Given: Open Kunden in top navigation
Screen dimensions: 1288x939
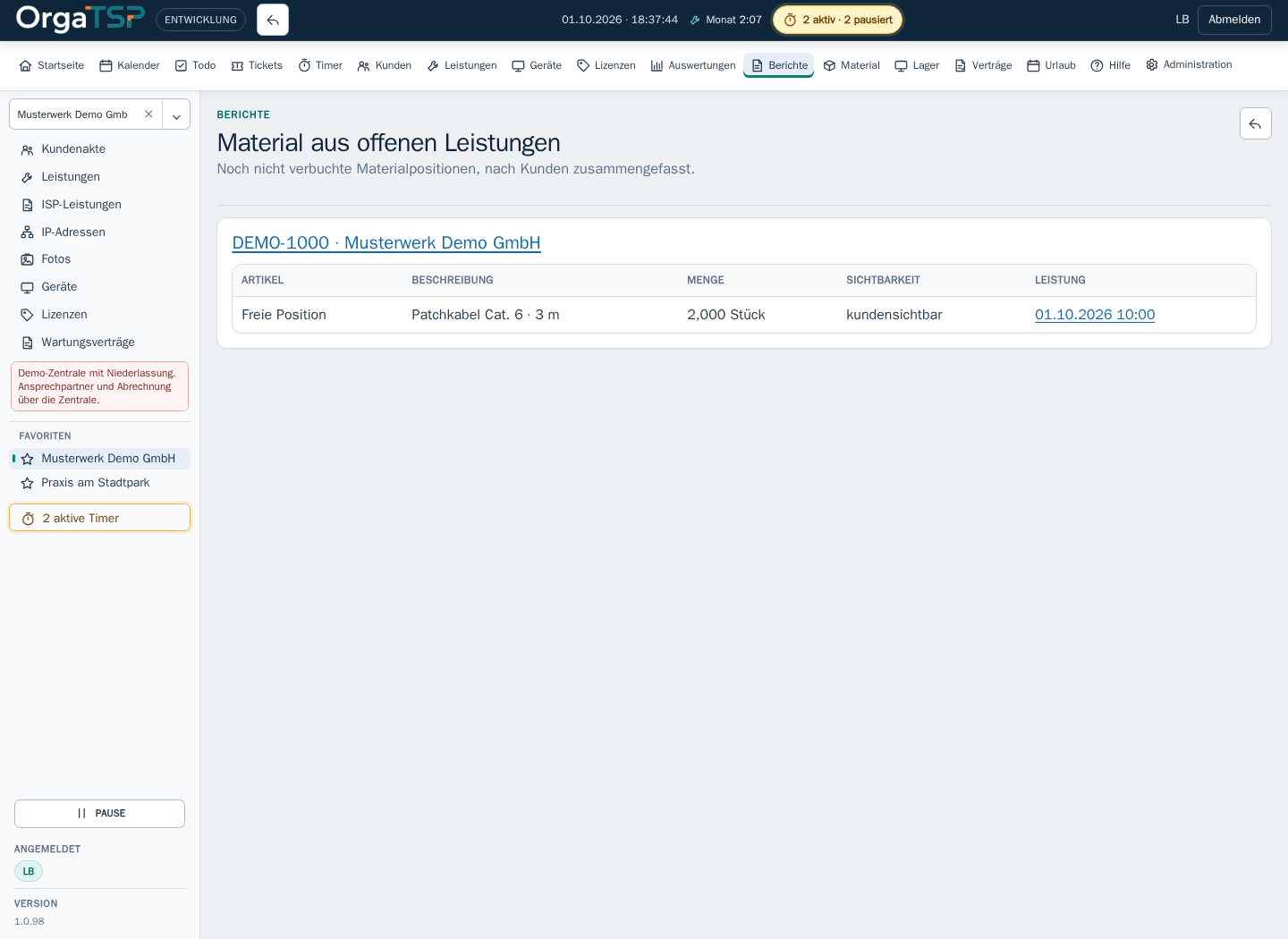Looking at the screenshot, I should 385,65.
